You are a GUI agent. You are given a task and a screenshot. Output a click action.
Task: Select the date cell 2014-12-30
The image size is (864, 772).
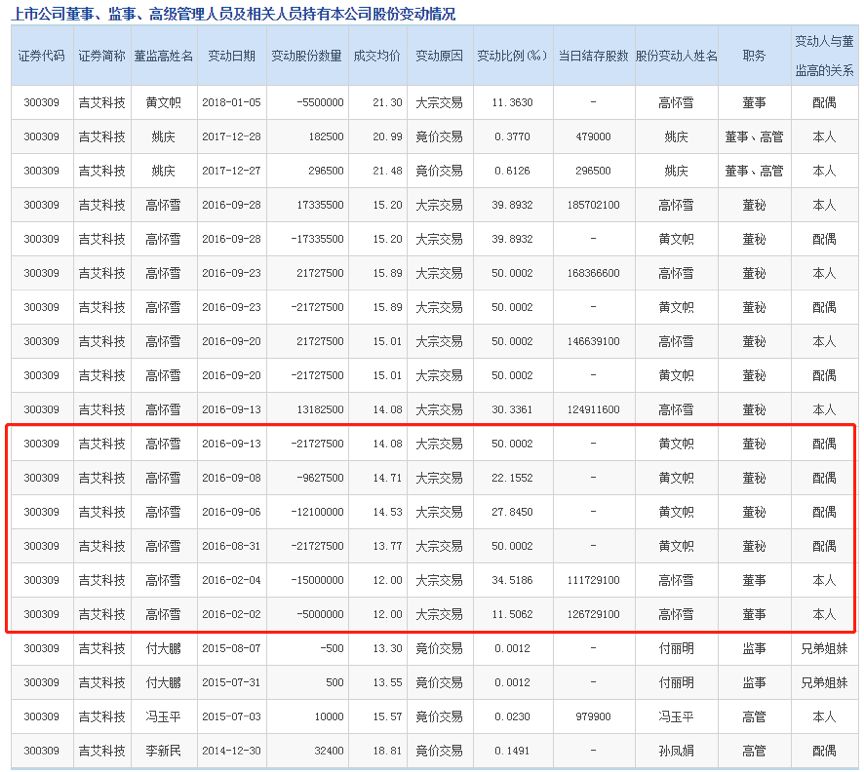[232, 750]
